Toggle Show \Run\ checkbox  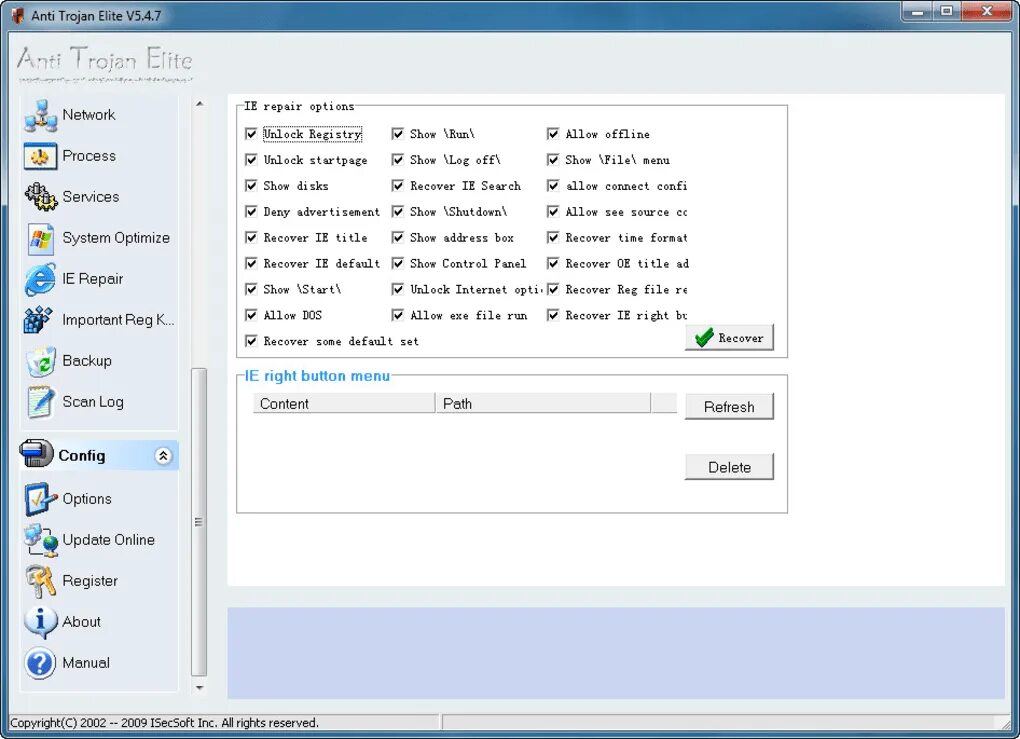pyautogui.click(x=397, y=134)
